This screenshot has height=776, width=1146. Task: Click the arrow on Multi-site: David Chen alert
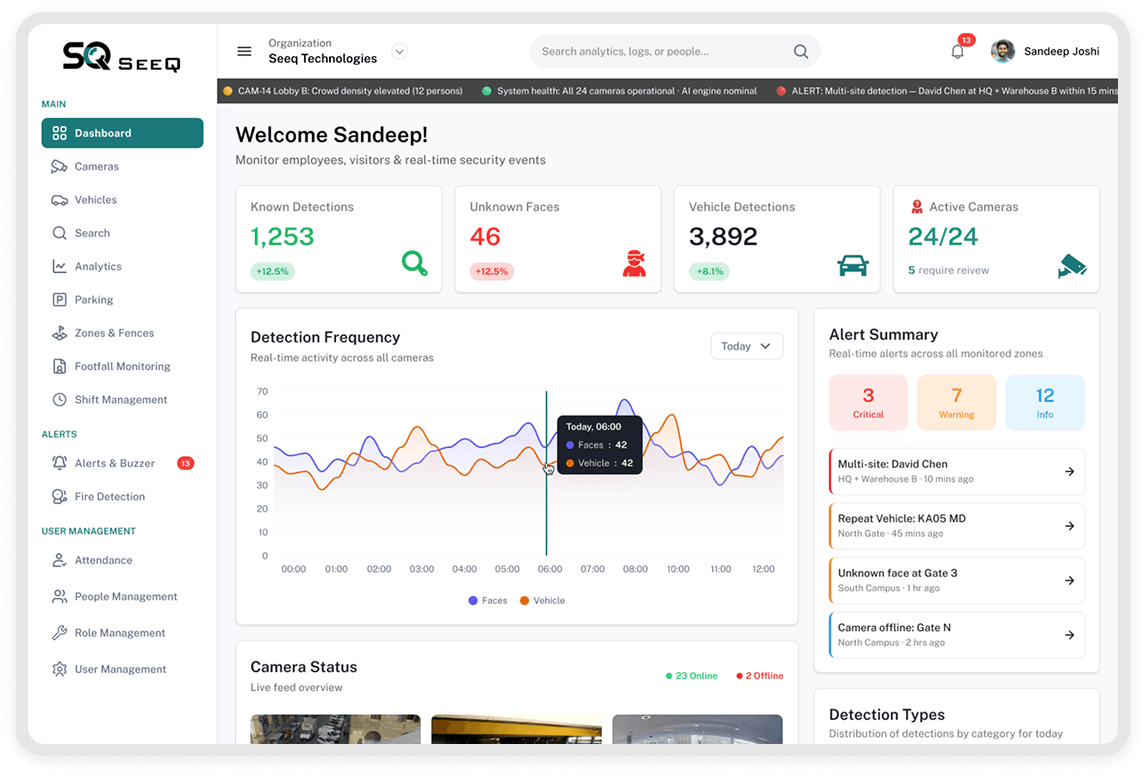click(x=1069, y=471)
